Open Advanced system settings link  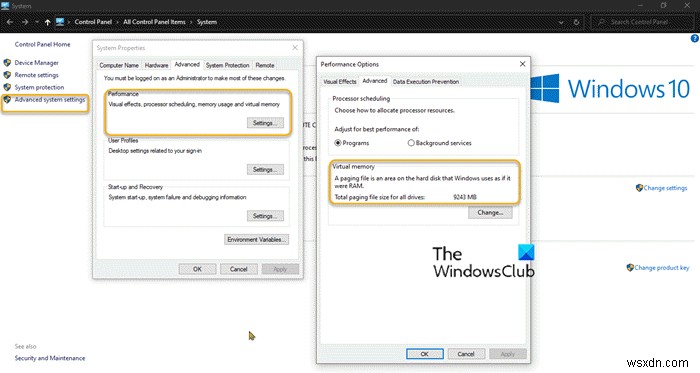pyautogui.click(x=50, y=99)
